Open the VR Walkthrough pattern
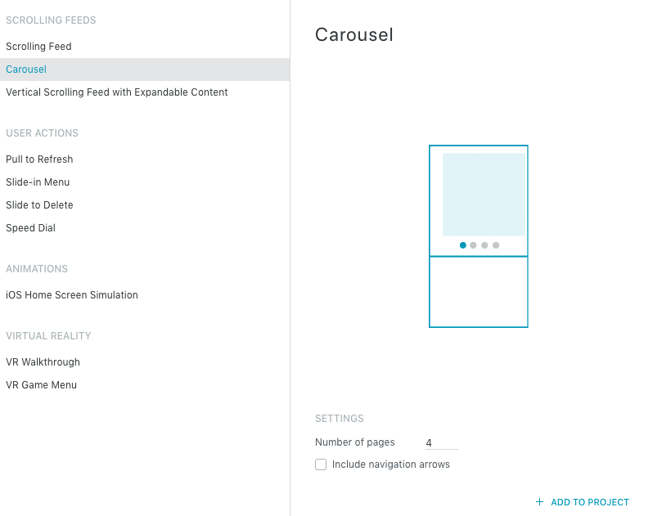 click(x=43, y=362)
